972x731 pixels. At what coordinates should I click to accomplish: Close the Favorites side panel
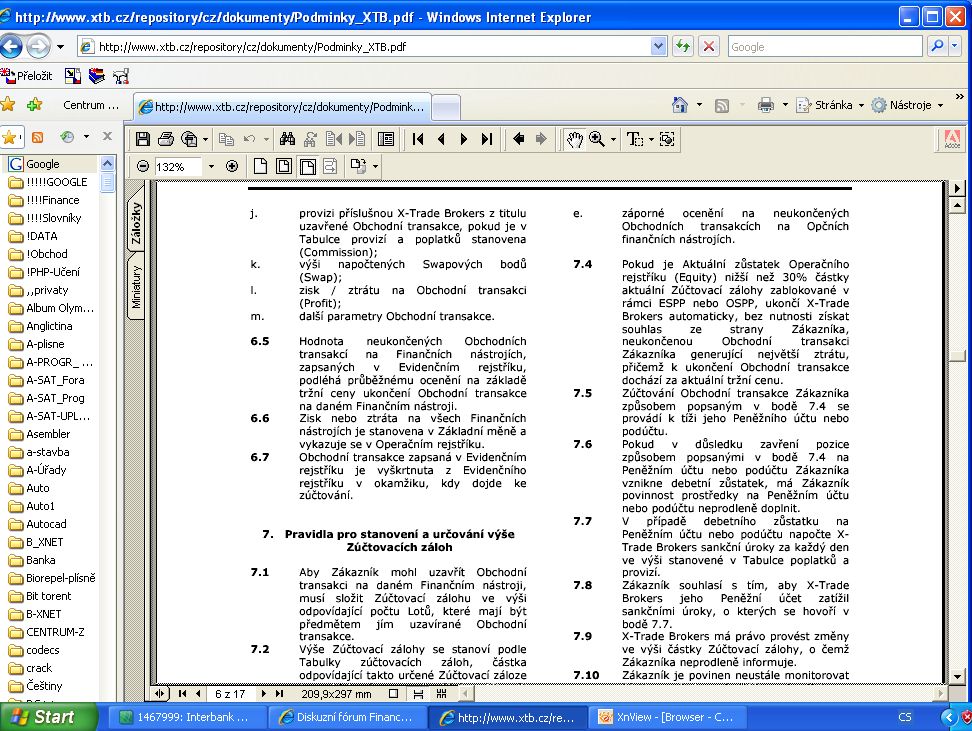pyautogui.click(x=107, y=136)
